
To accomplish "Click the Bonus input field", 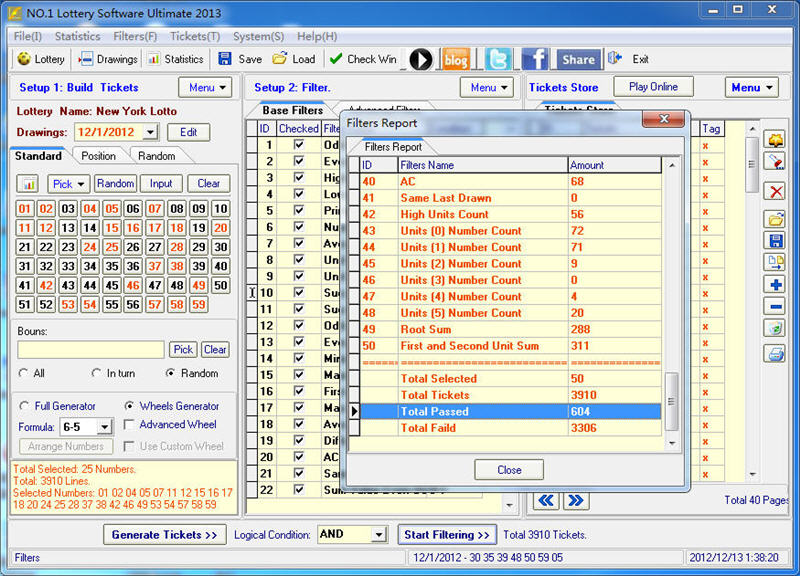I will pos(91,350).
